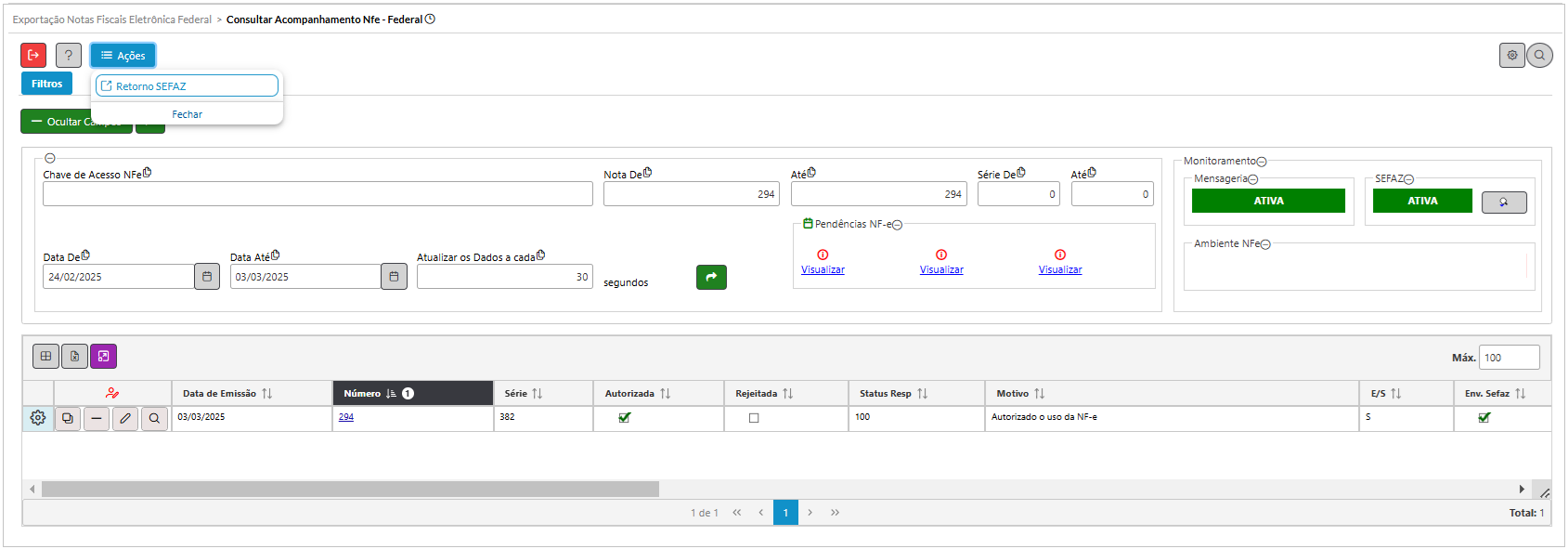Open the help question mark button
Viewport: 1568px width, 549px height.
tap(69, 56)
